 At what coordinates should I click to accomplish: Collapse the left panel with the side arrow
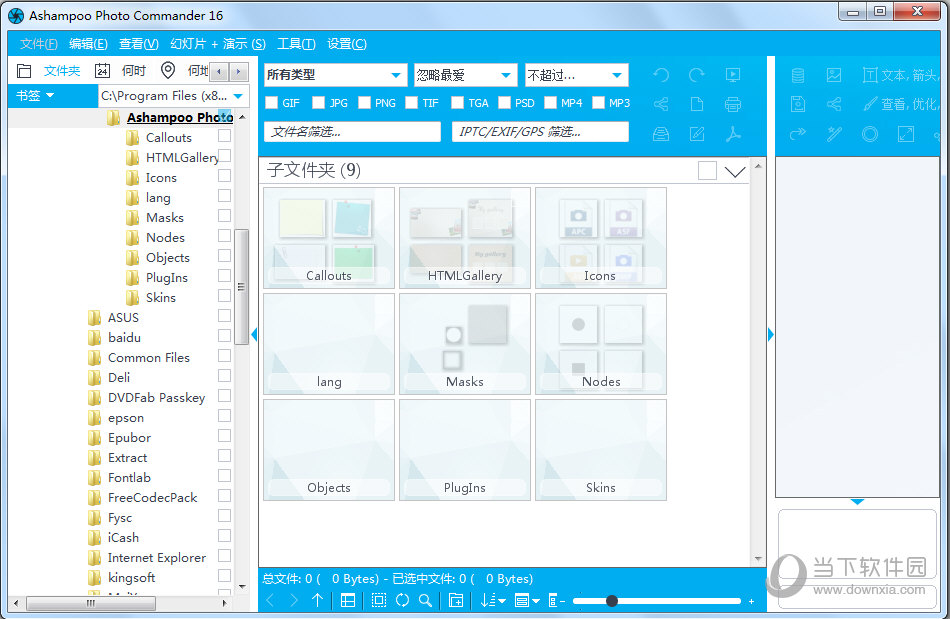pos(254,334)
